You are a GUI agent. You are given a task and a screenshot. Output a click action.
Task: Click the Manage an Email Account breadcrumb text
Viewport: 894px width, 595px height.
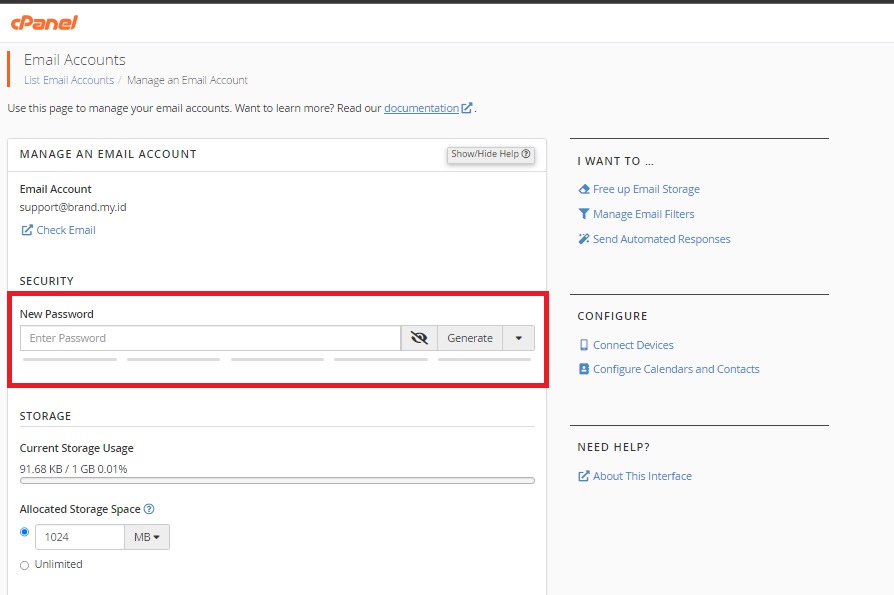pyautogui.click(x=188, y=80)
